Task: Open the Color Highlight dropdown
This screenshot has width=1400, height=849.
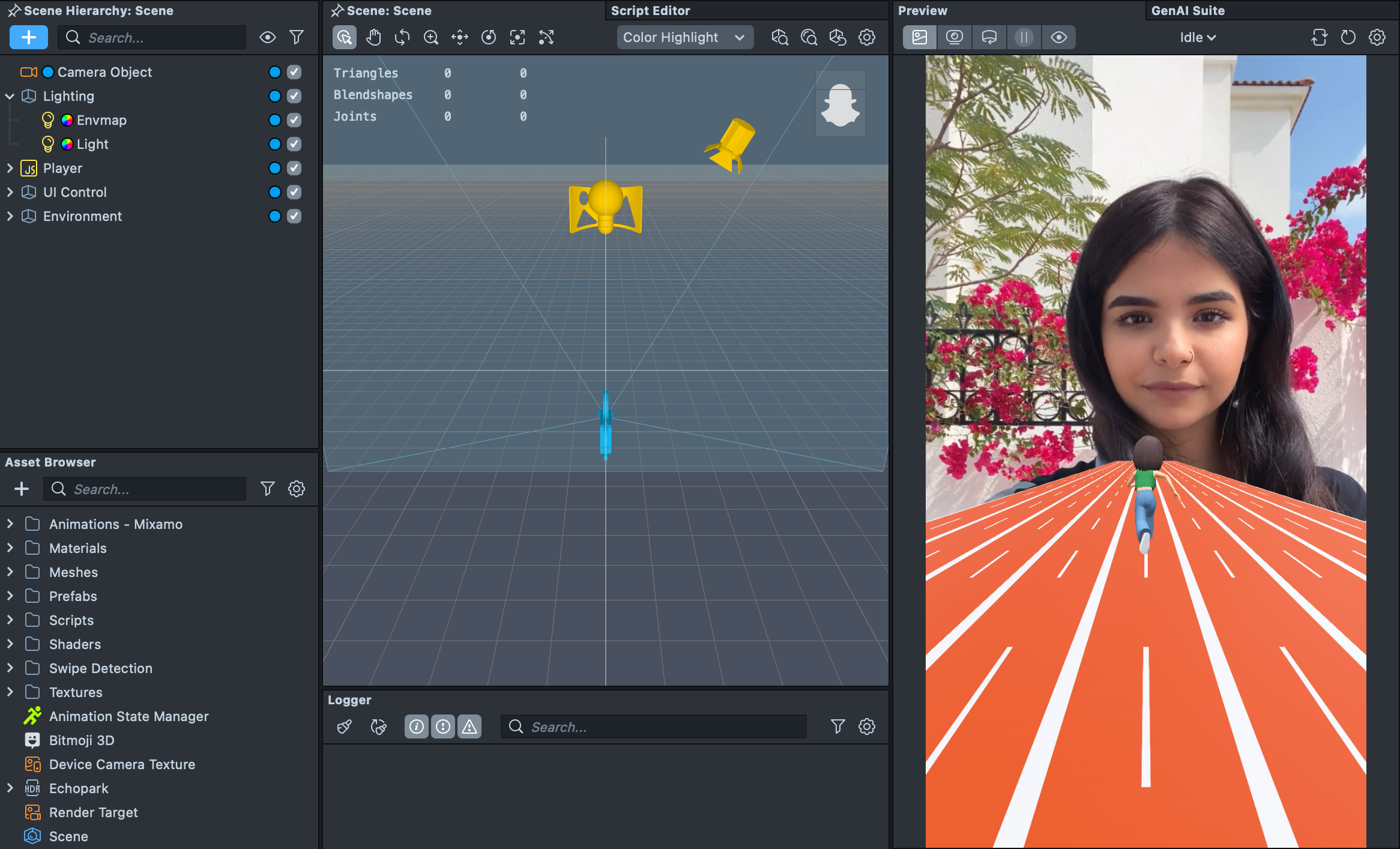Action: 684,37
